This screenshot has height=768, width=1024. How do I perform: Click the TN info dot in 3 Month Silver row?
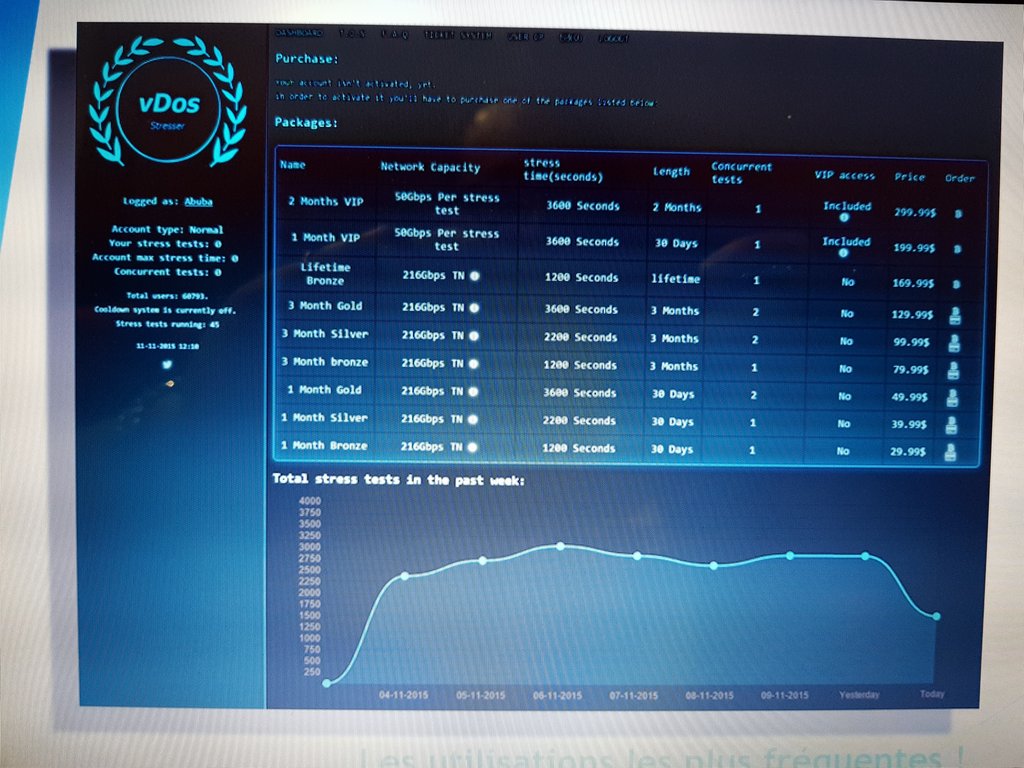point(474,336)
